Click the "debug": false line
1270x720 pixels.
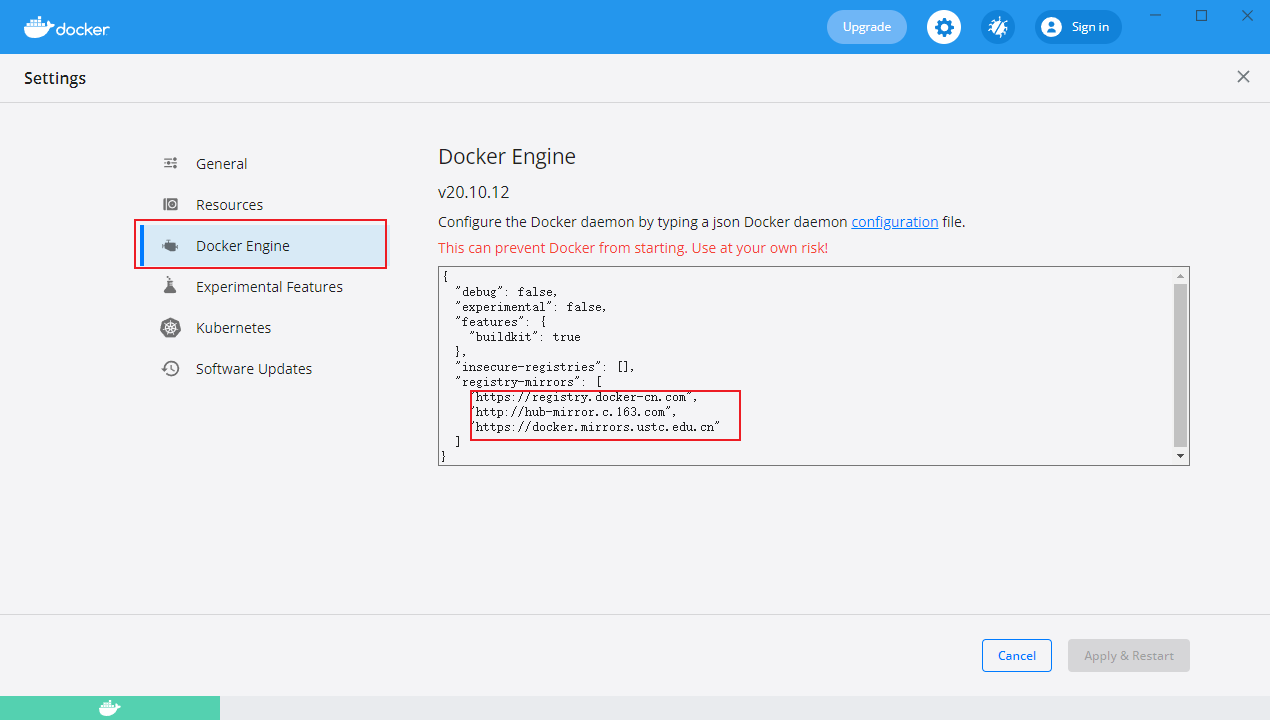(x=506, y=292)
